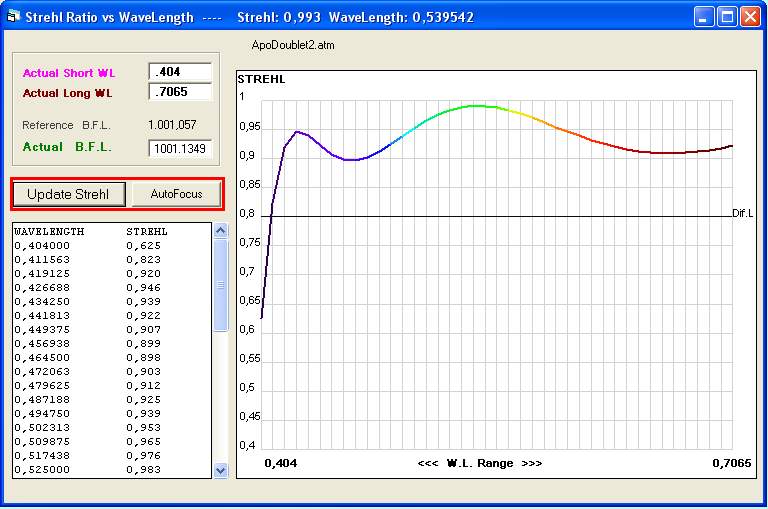
Task: Click the STREHL chart title
Action: [x=261, y=79]
